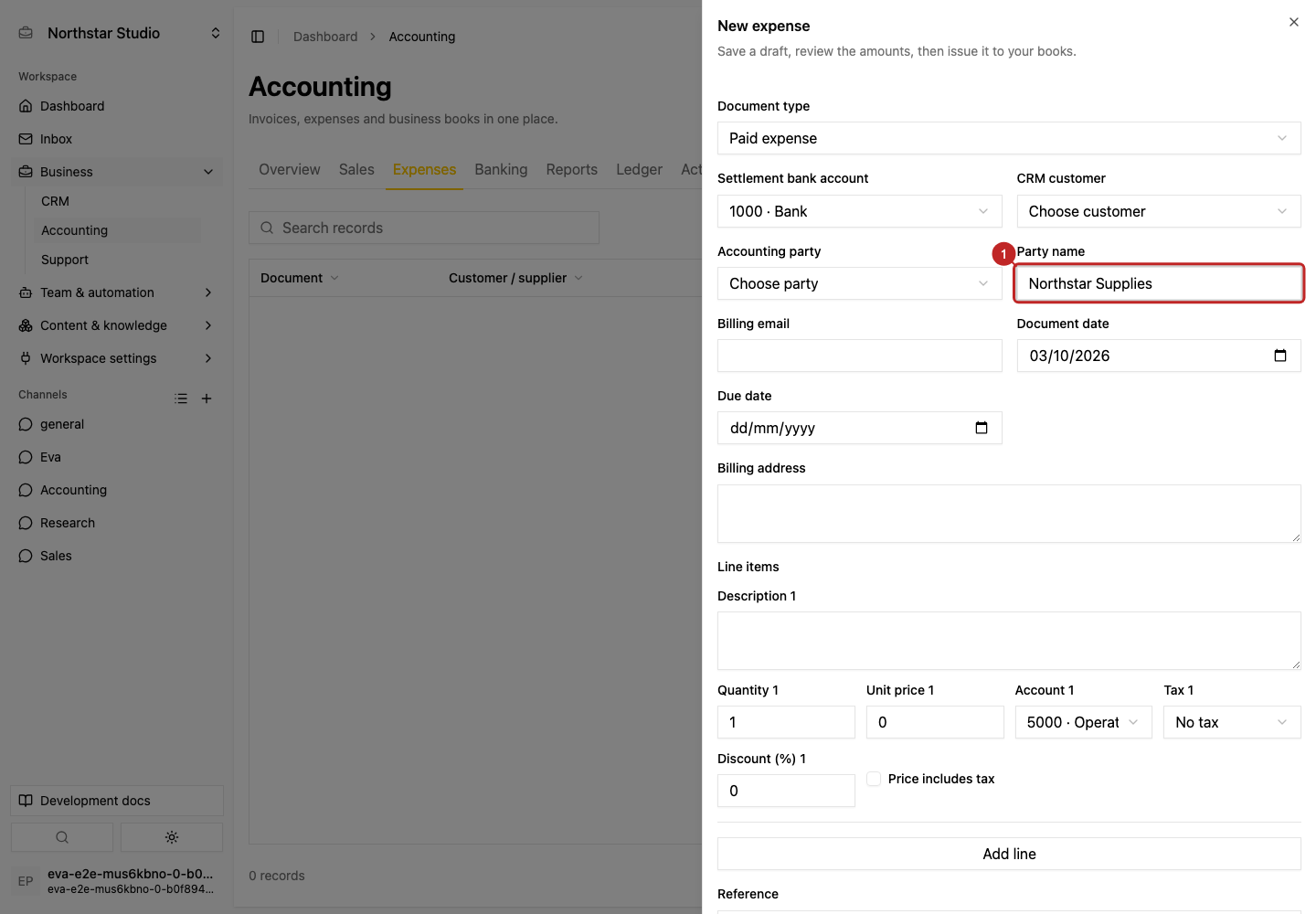Sort by Customer / supplier column header
The image size is (1316, 914).
tap(515, 278)
